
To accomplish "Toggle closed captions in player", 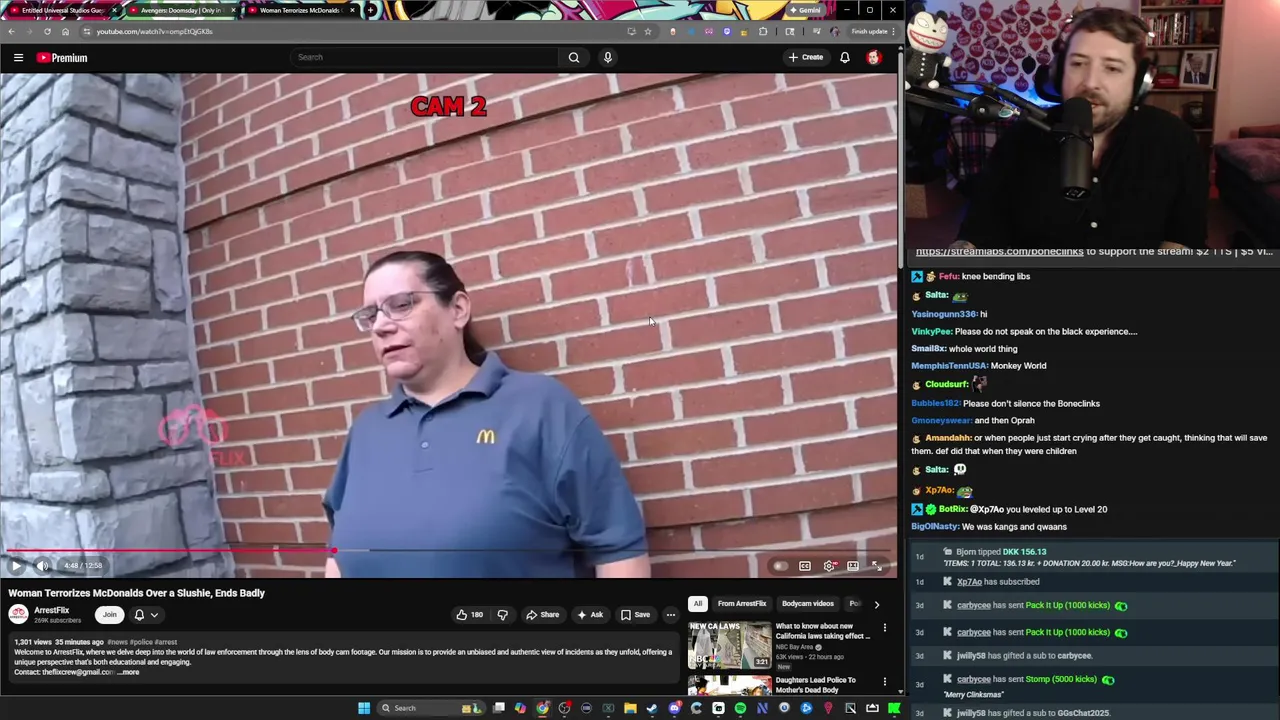I will (x=804, y=566).
